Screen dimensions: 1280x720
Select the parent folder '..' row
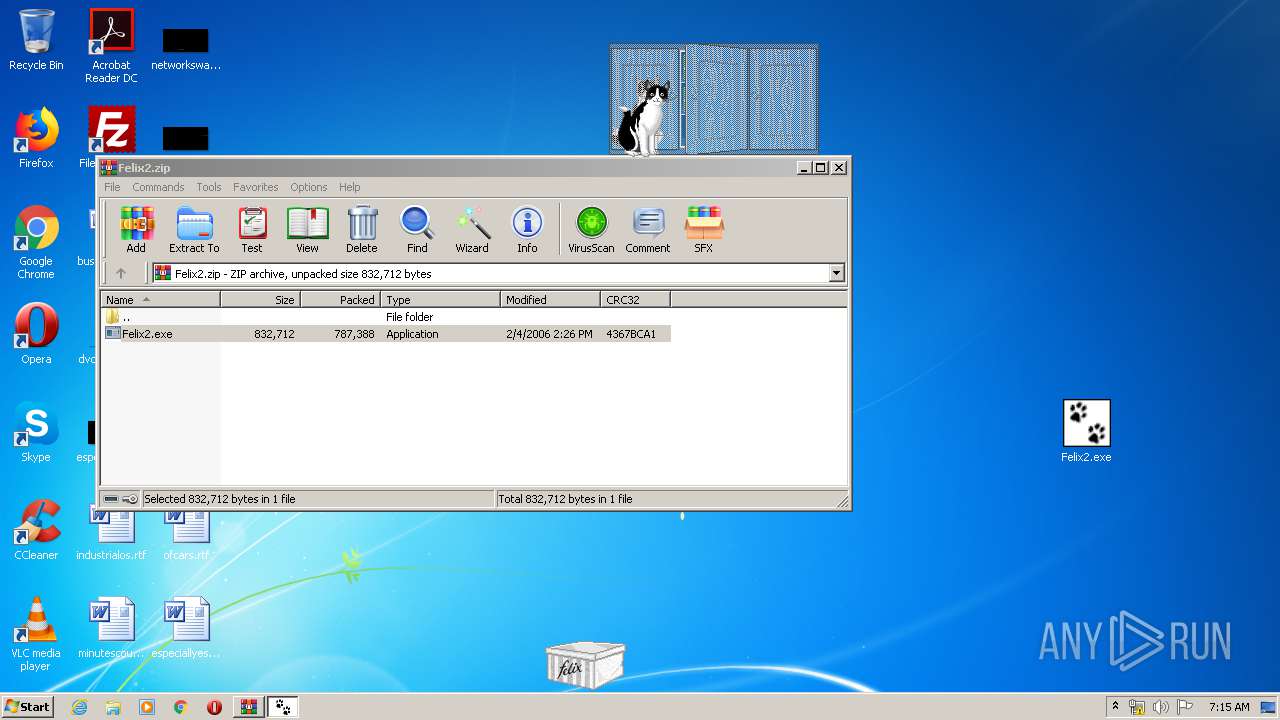pyautogui.click(x=386, y=317)
